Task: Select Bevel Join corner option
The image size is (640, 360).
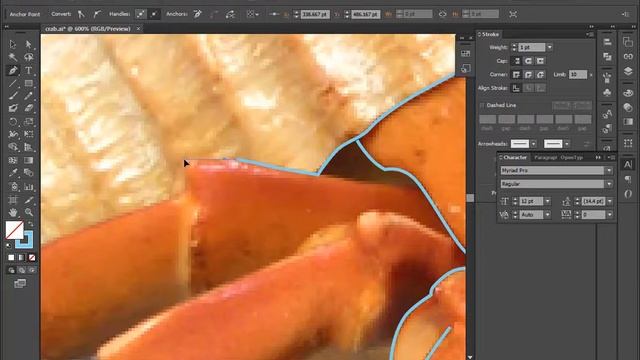Action: [540, 75]
